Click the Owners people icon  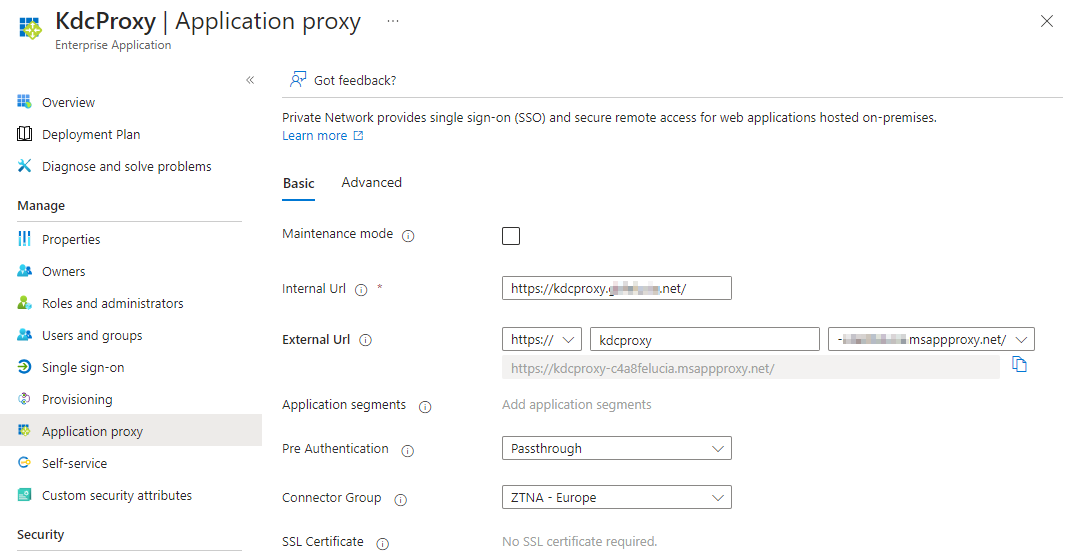pos(25,271)
